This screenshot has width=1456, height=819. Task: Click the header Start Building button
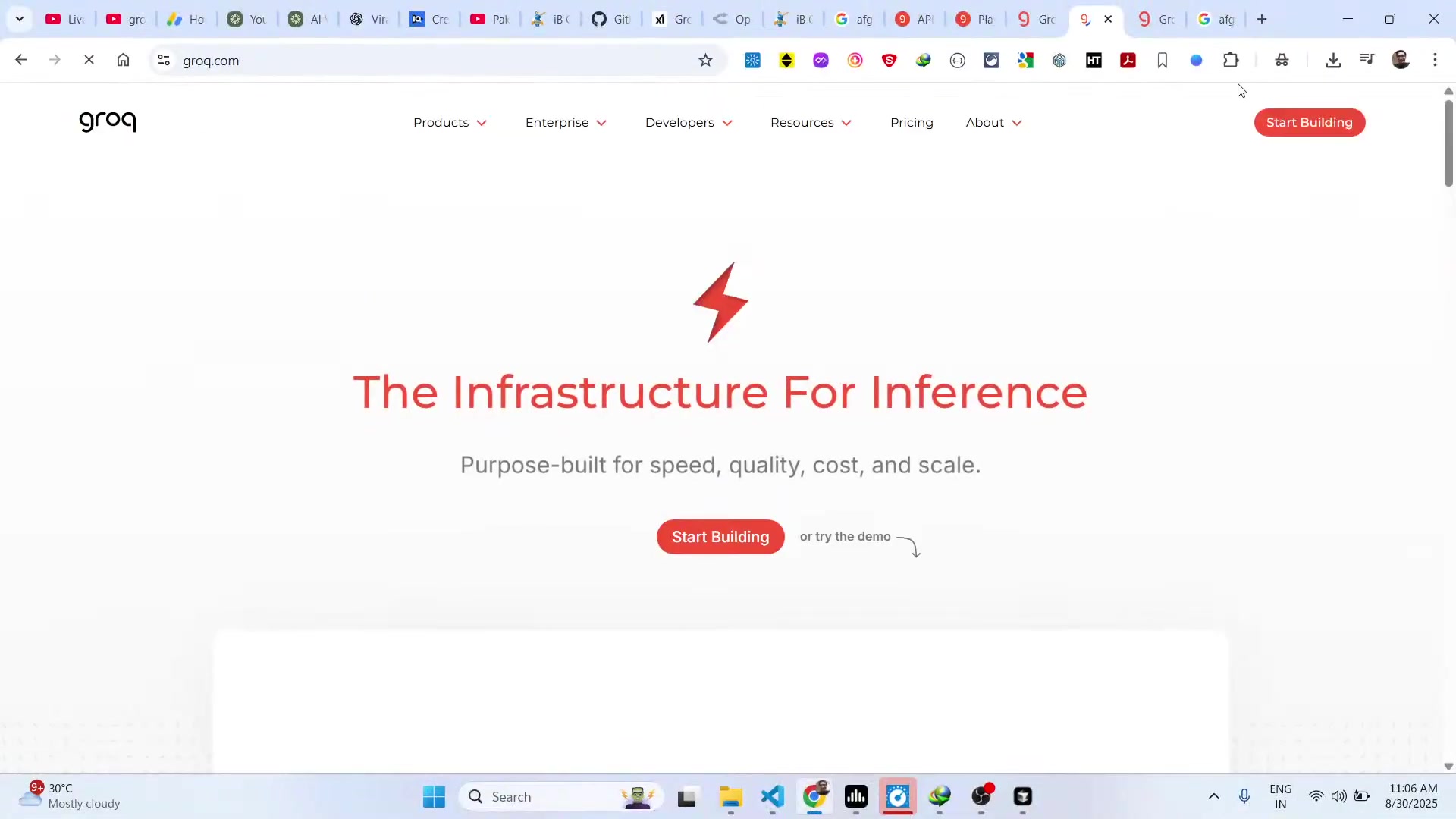click(1309, 122)
